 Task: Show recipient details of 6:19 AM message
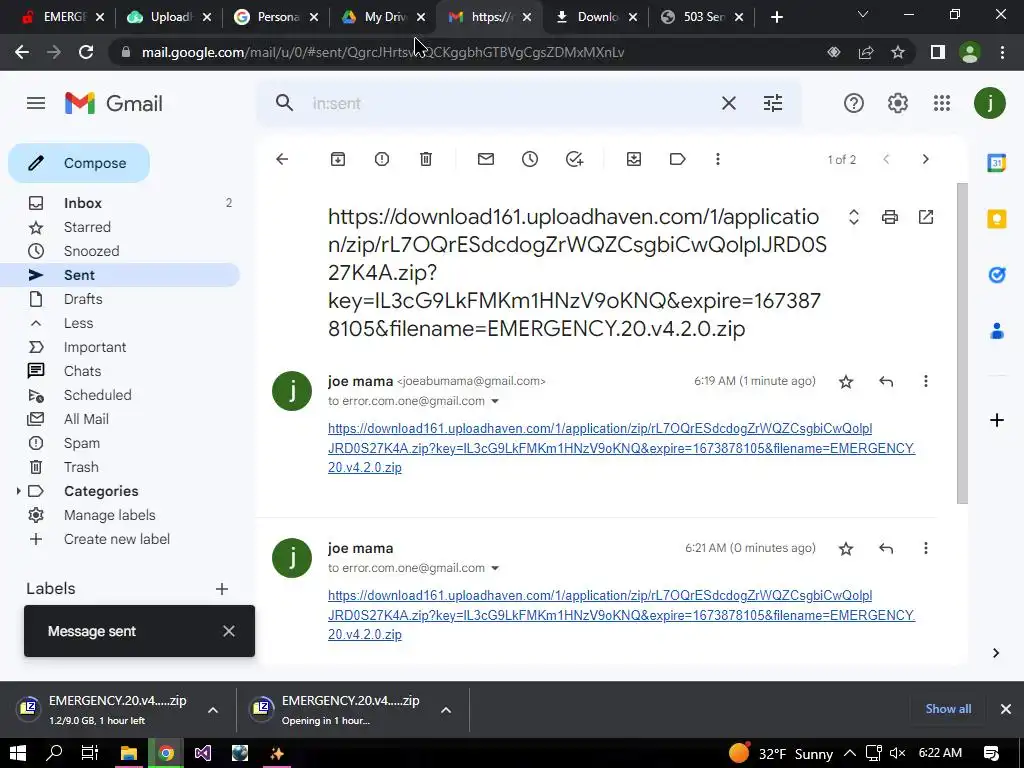pos(495,401)
